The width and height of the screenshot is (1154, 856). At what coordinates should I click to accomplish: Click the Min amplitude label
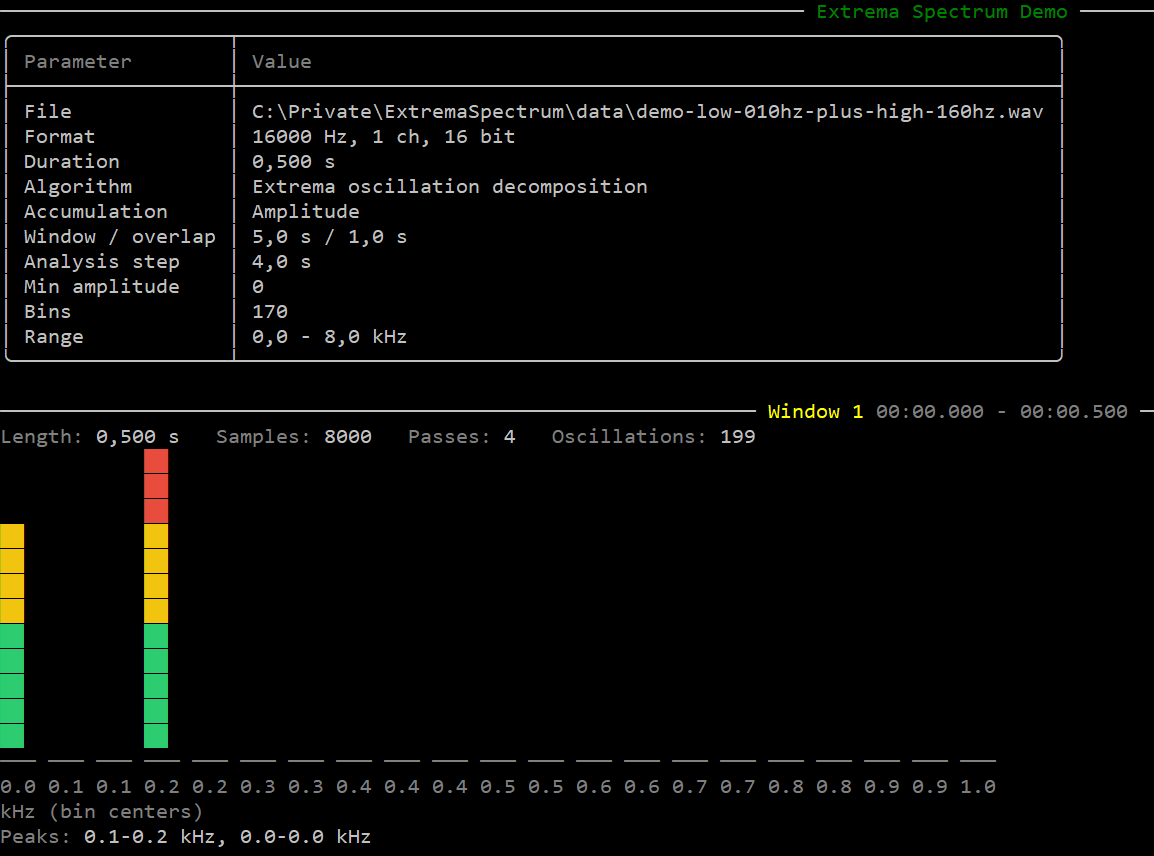102,287
